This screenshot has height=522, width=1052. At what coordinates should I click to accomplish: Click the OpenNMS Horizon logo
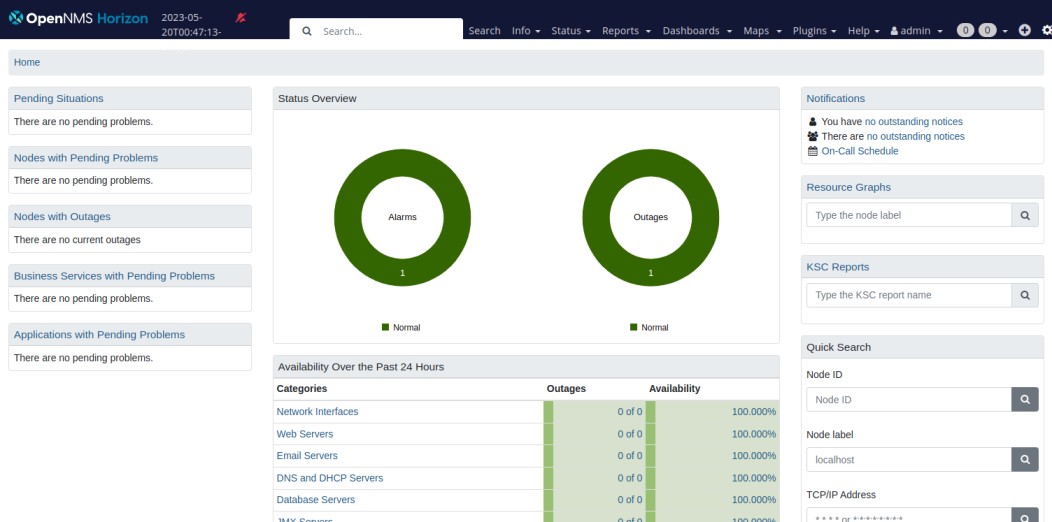coord(78,18)
